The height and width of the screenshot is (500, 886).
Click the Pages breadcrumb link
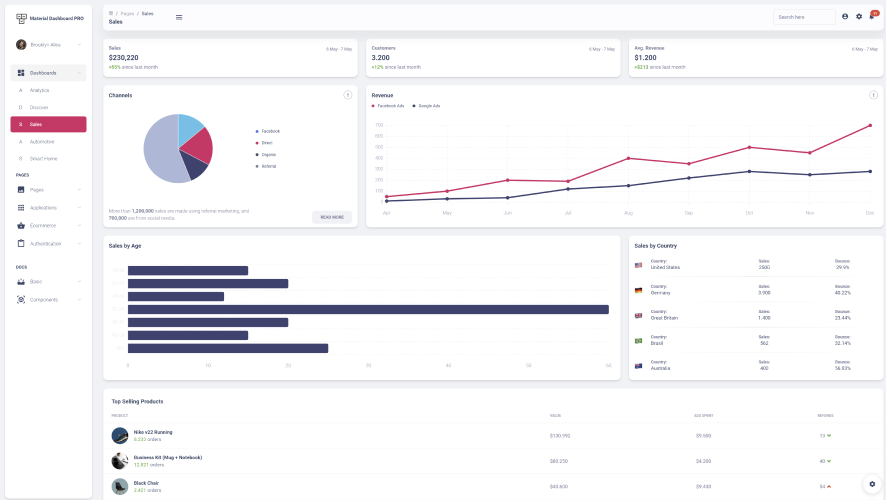coord(127,13)
